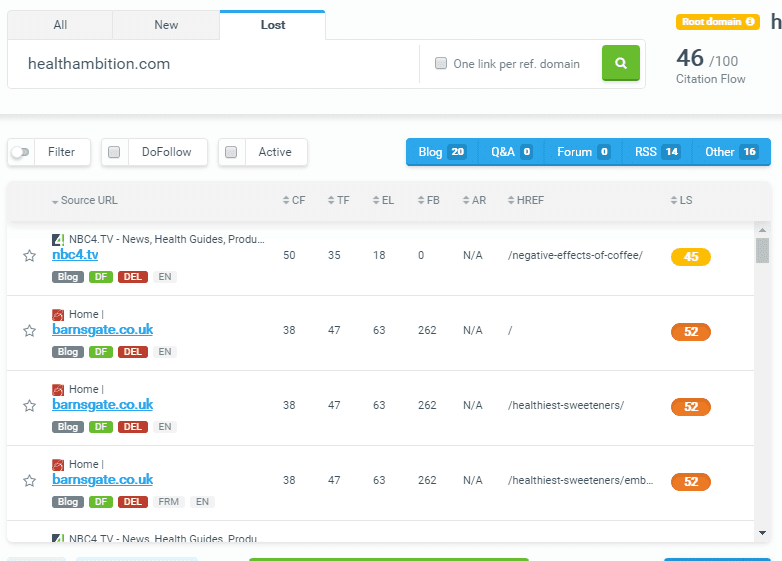Image resolution: width=782 pixels, height=561 pixels.
Task: Filter by Other link type
Action: click(731, 152)
